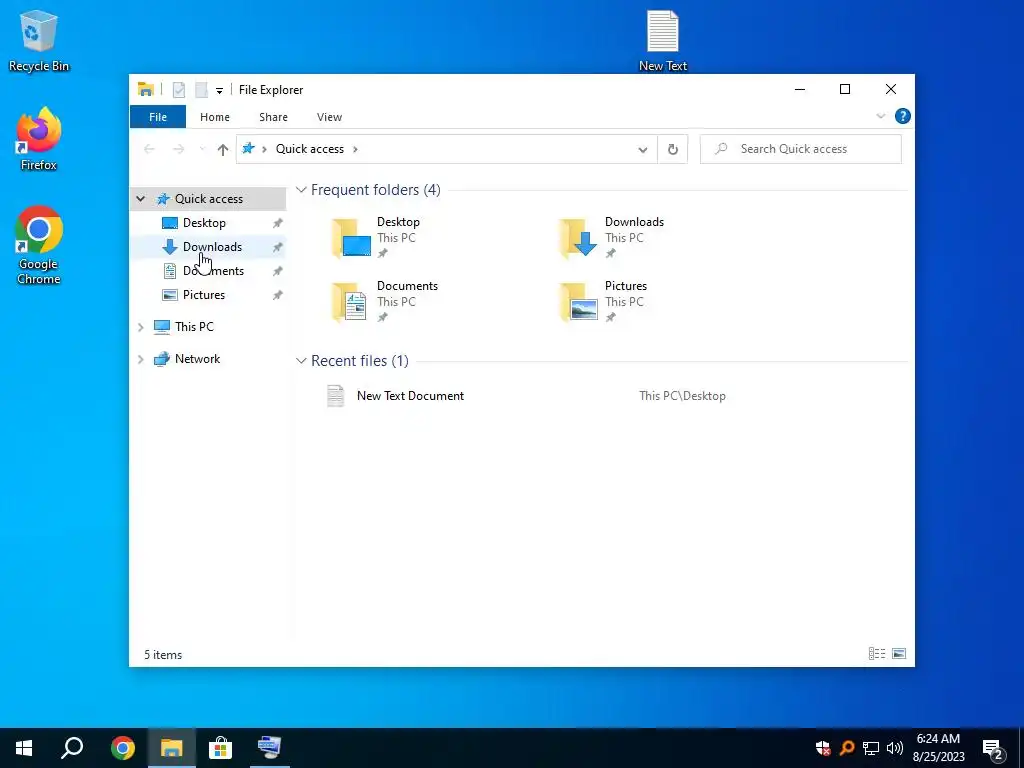Click the Recent files (1) header text

(x=360, y=360)
